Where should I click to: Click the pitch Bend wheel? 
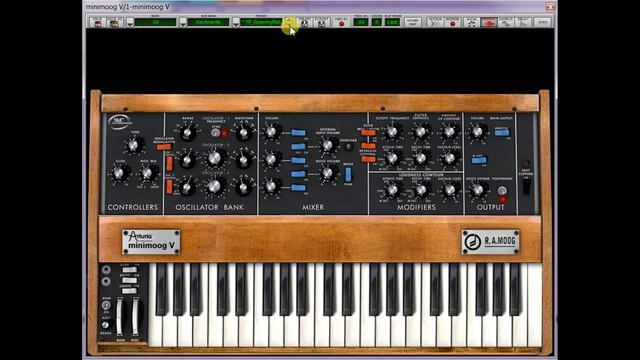[x=120, y=316]
